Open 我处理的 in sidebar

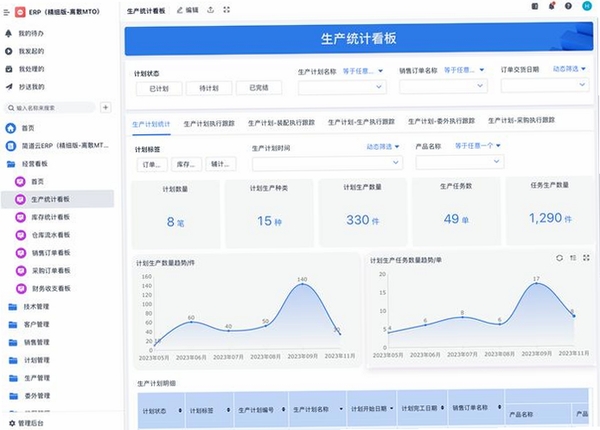point(25,69)
